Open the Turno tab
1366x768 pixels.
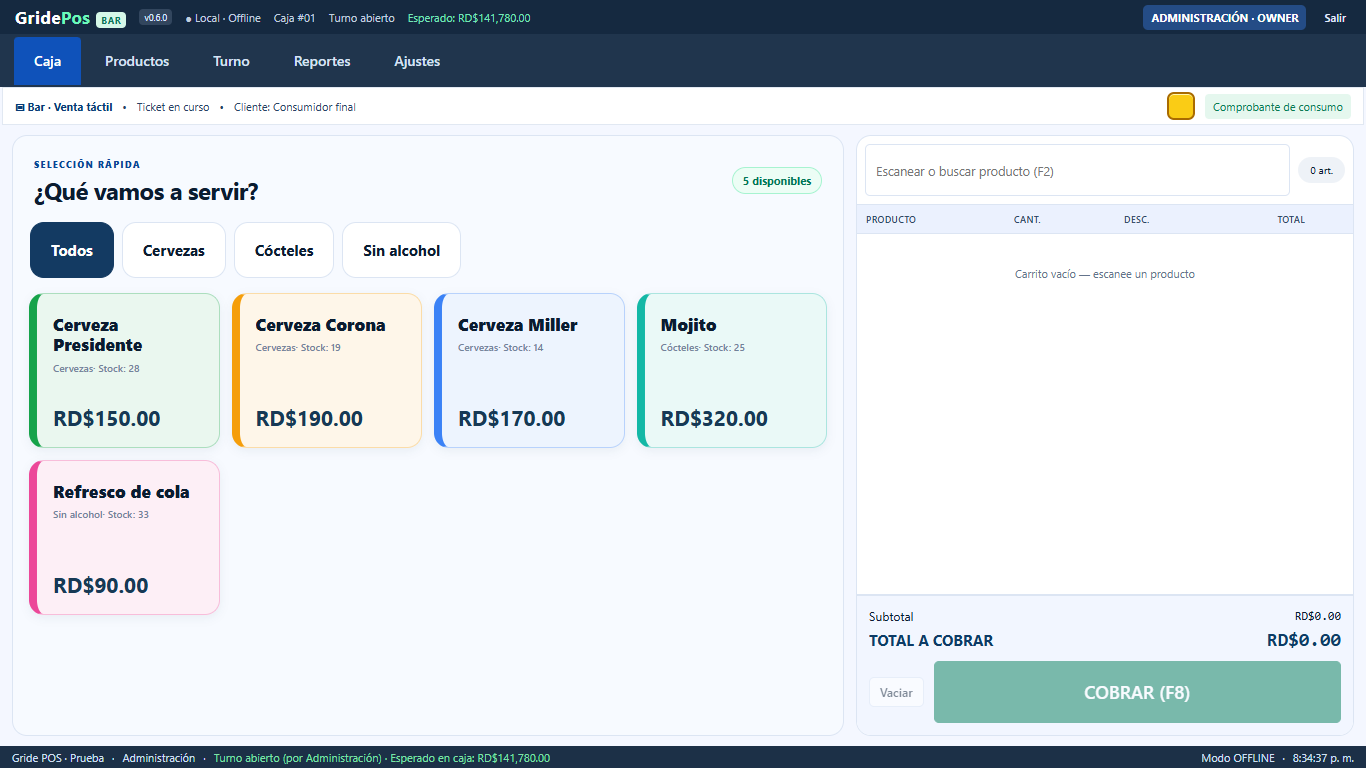click(x=231, y=61)
